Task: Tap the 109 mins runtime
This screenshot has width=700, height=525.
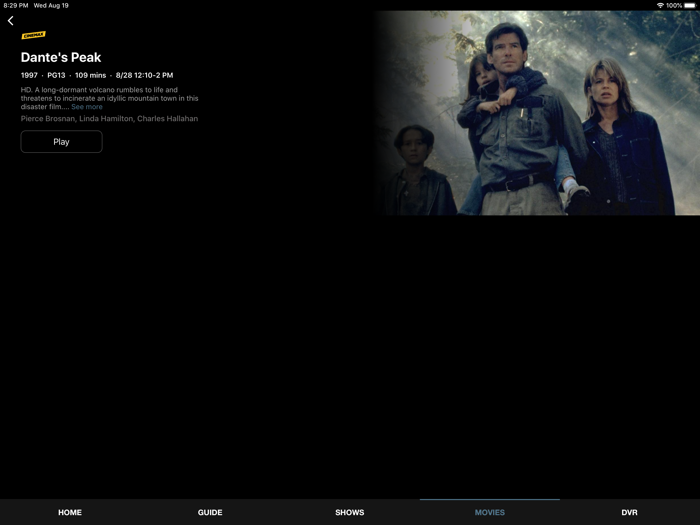Action: pyautogui.click(x=91, y=75)
